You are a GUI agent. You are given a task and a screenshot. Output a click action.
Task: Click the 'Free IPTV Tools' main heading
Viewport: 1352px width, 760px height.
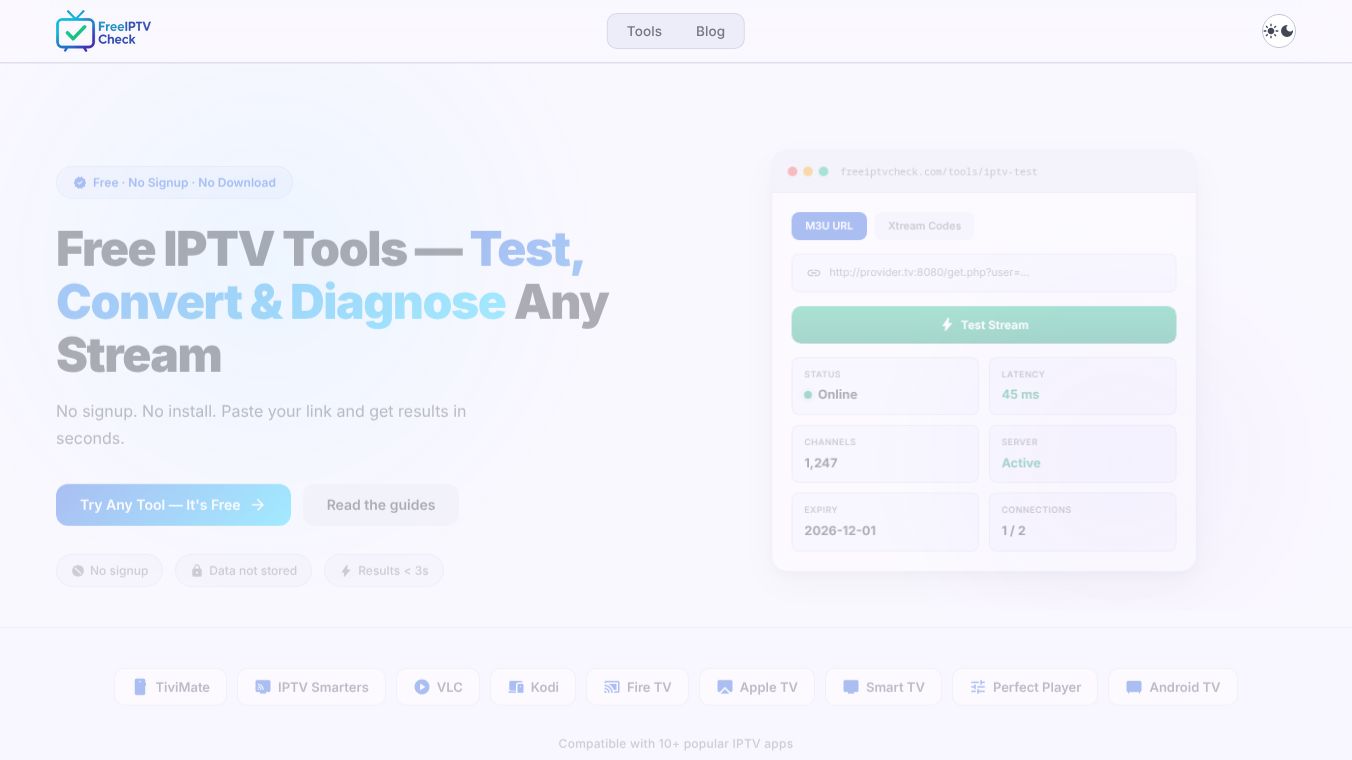pyautogui.click(x=332, y=302)
